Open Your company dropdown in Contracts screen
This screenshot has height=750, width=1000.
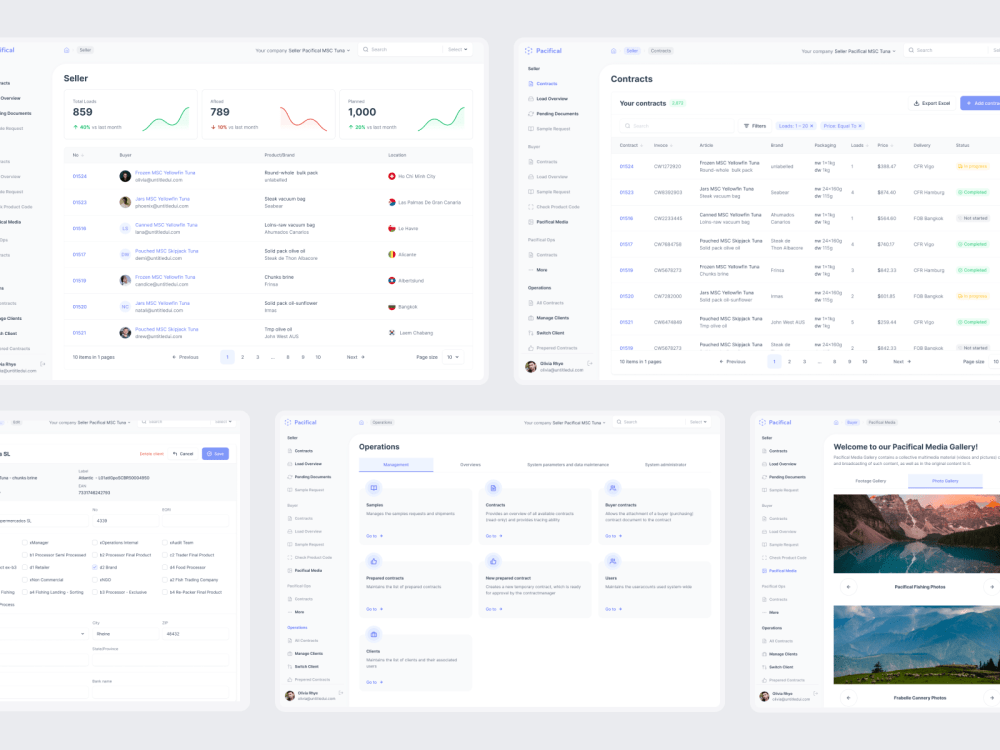pyautogui.click(x=848, y=51)
